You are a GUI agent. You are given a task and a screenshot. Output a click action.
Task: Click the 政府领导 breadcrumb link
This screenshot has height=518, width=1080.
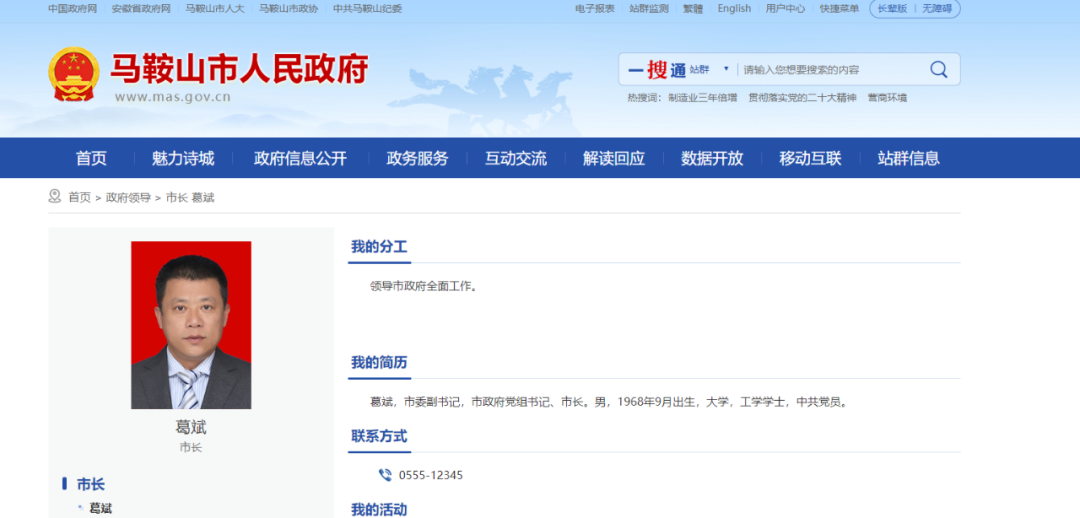pos(128,198)
